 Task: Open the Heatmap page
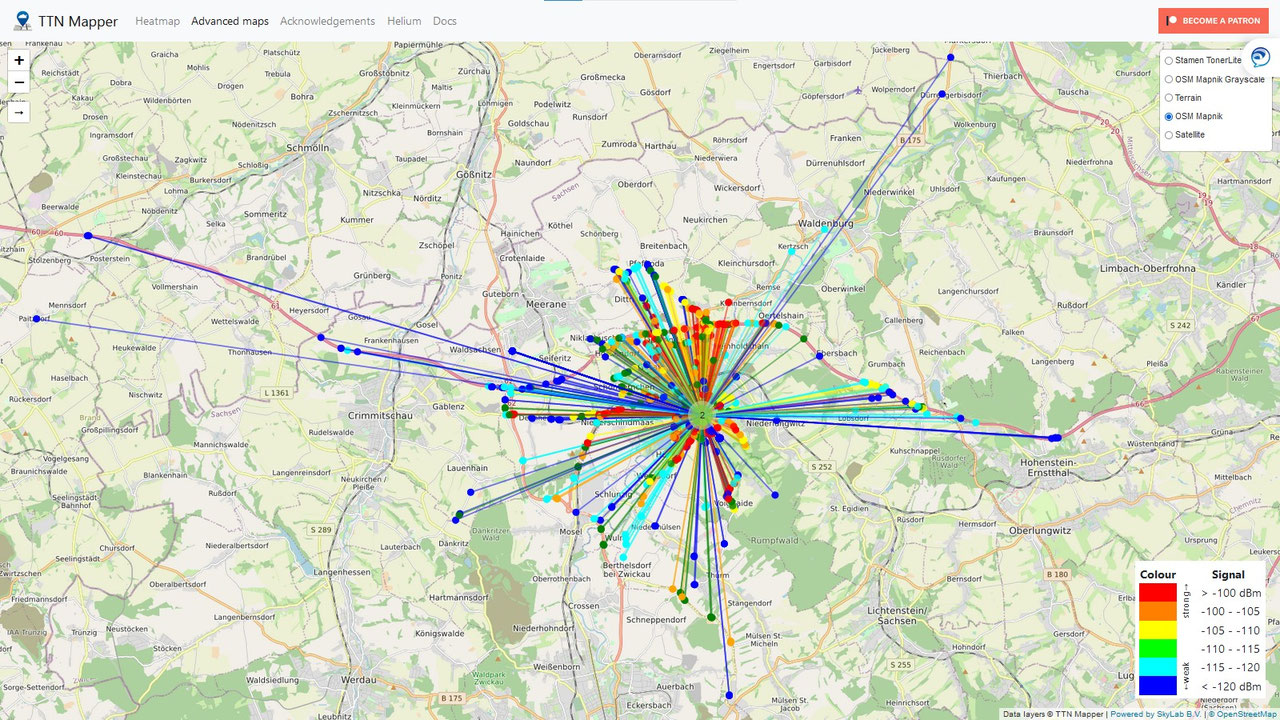pos(157,21)
